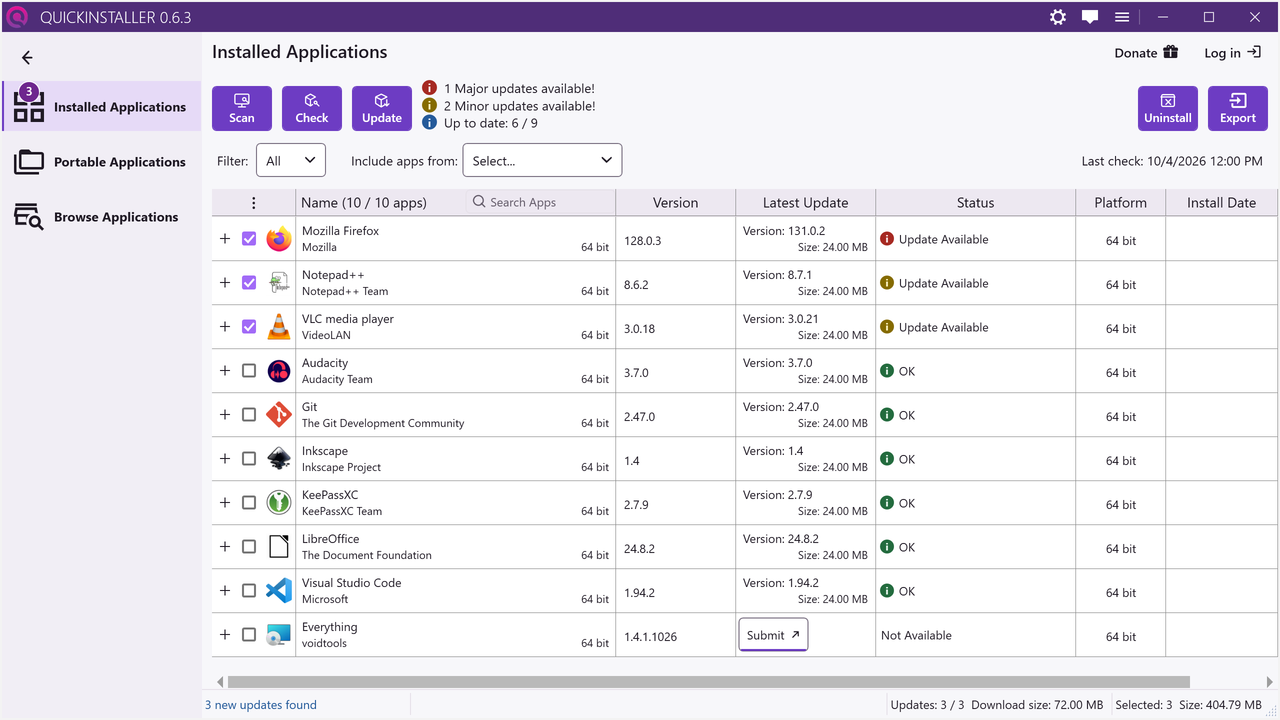The image size is (1280, 720).
Task: Expand the LibreOffice row details
Action: tap(225, 547)
